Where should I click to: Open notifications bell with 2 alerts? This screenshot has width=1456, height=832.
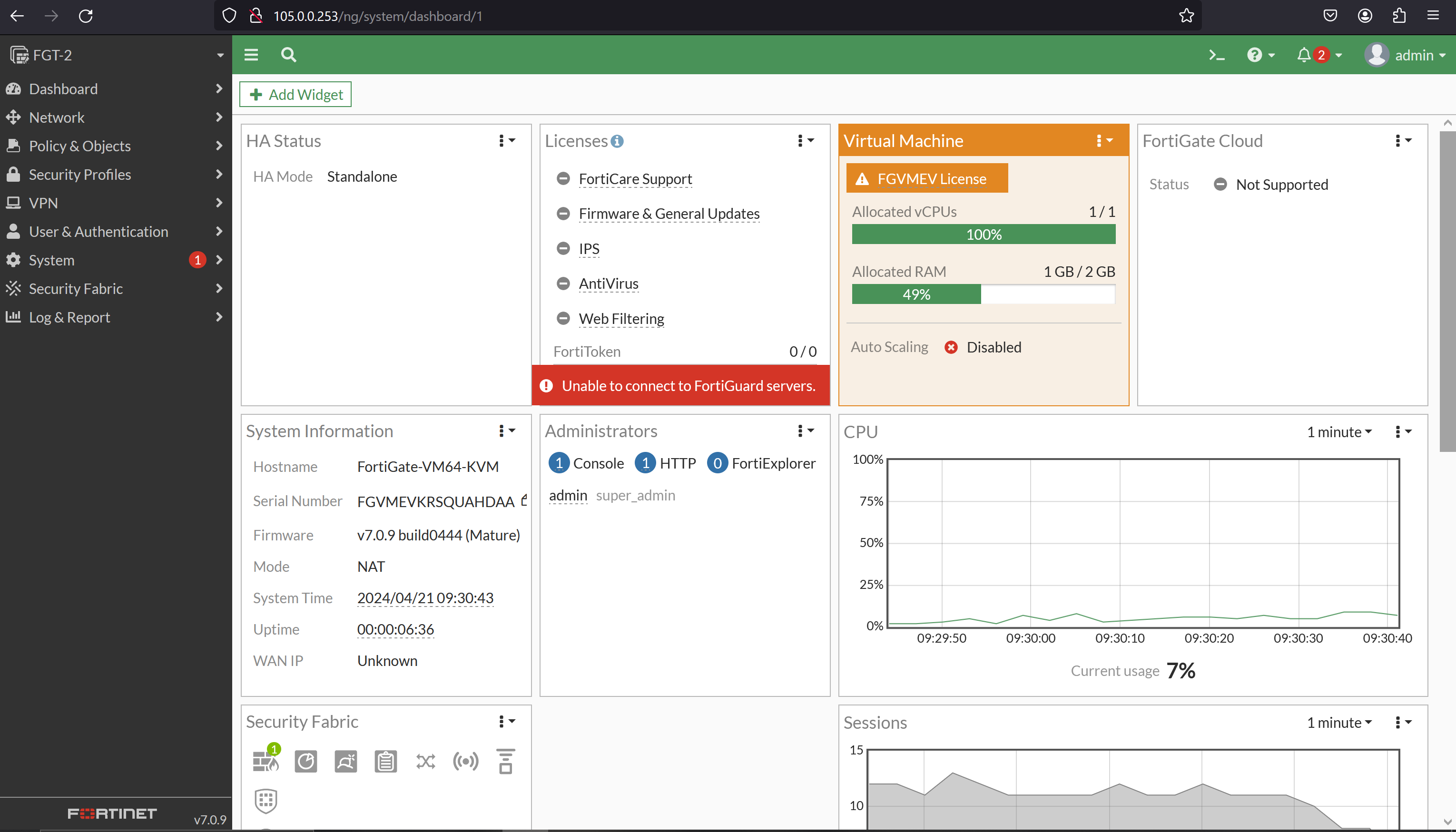click(1319, 56)
